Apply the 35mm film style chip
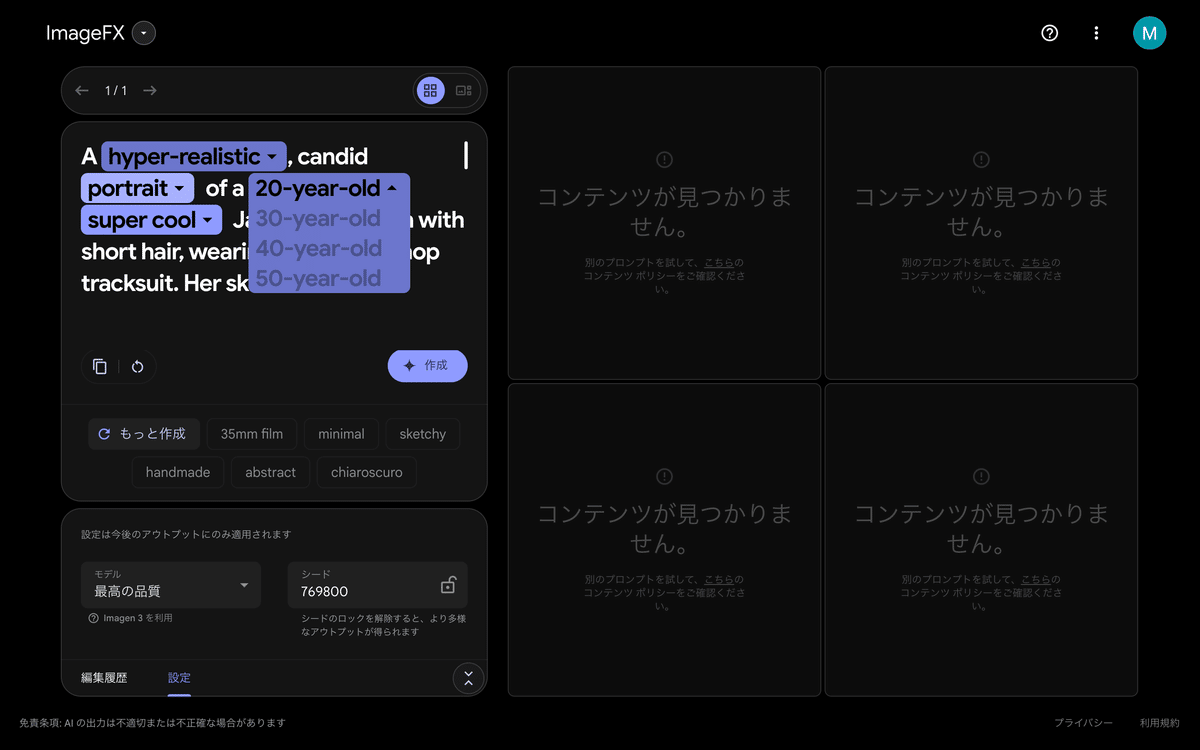The image size is (1200, 750). 251,433
